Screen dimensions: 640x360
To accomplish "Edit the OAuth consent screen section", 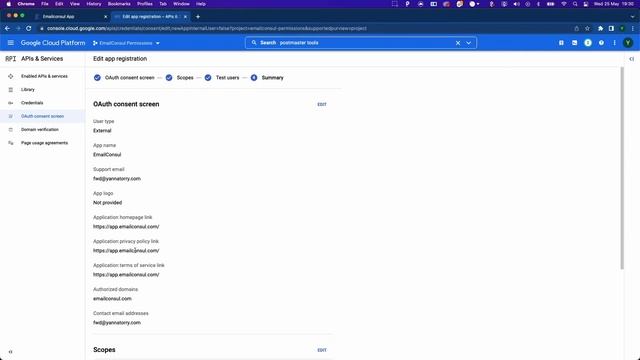I will (x=322, y=104).
